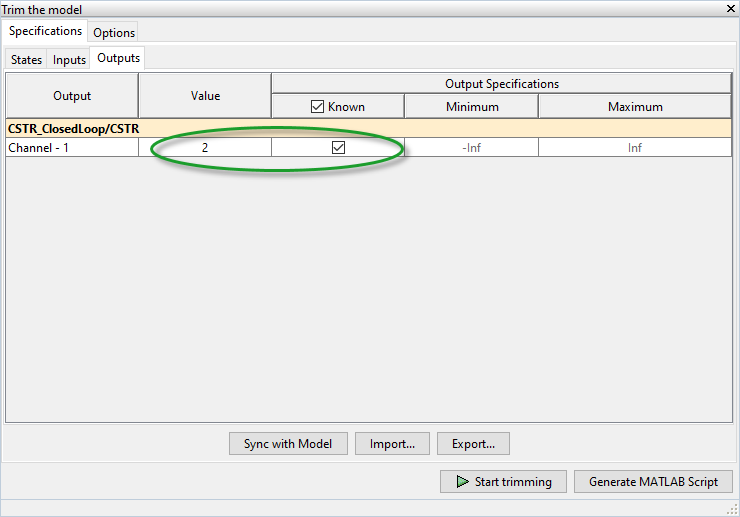740x517 pixels.
Task: Edit the Value field containing 2
Action: [205, 147]
